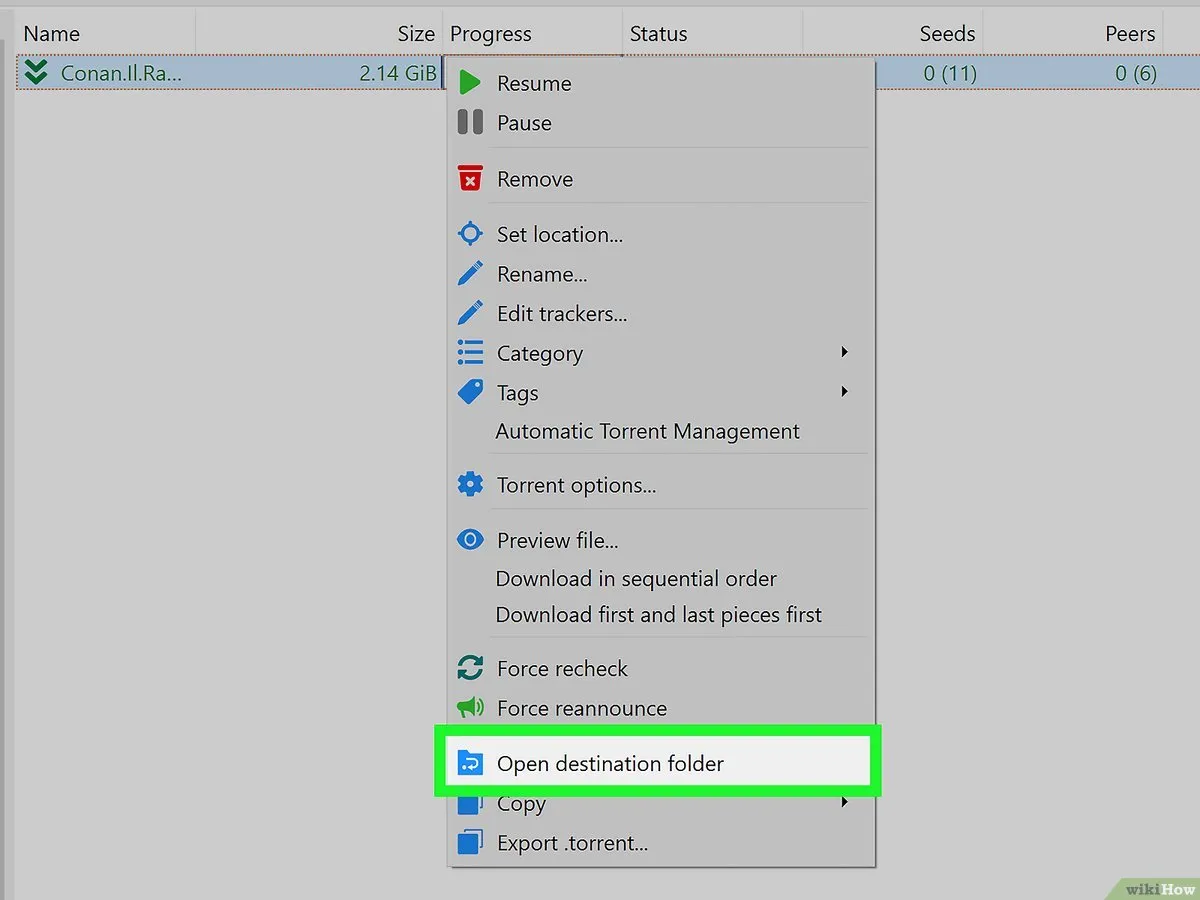Click the red Remove trash icon

(x=470, y=179)
